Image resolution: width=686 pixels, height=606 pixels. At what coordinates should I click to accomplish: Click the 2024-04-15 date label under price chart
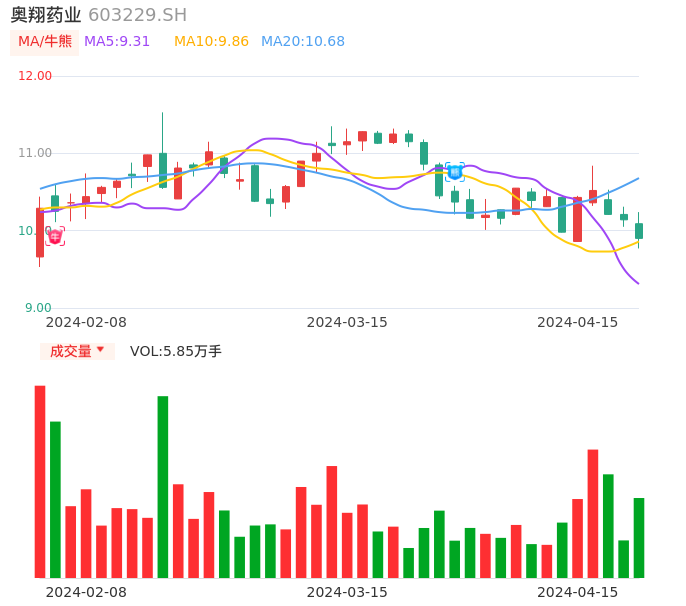pos(578,322)
